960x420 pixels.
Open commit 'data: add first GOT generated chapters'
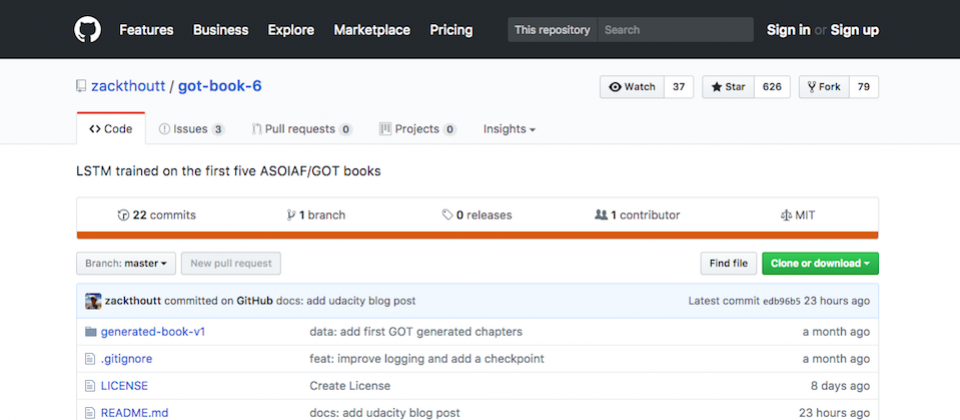pyautogui.click(x=416, y=332)
